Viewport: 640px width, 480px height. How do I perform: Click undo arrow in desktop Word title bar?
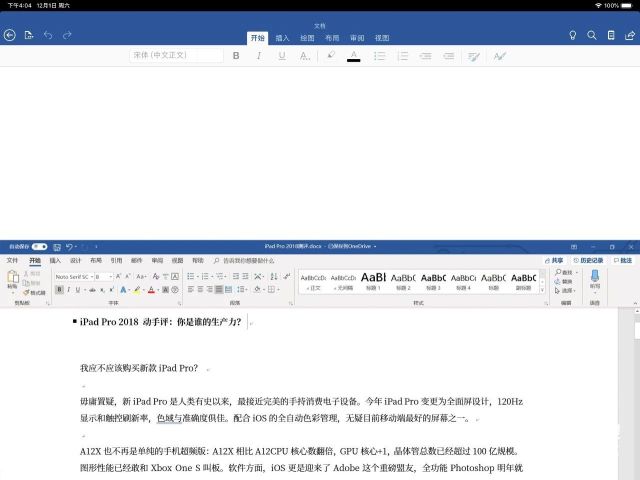(69, 247)
